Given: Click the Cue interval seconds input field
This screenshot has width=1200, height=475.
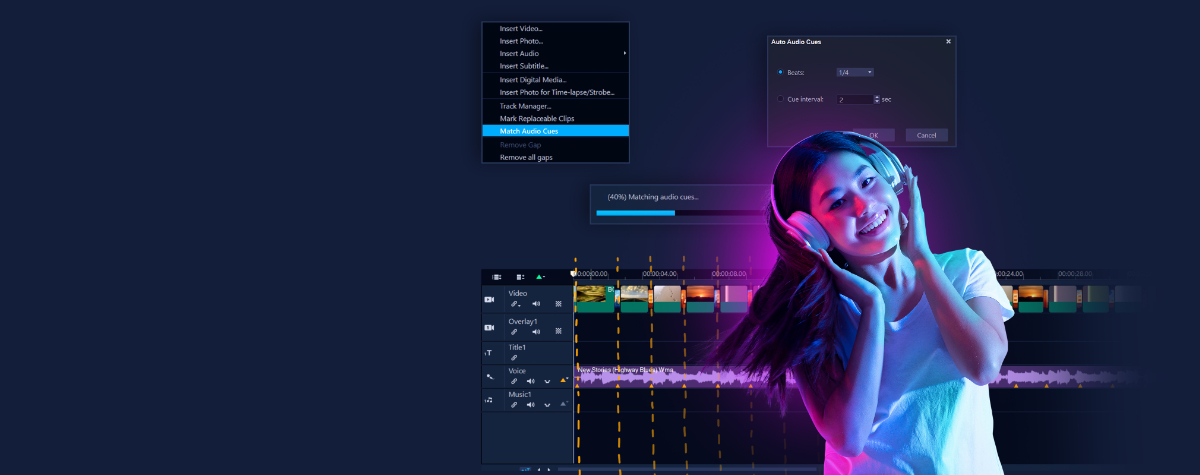Looking at the screenshot, I should coord(854,99).
